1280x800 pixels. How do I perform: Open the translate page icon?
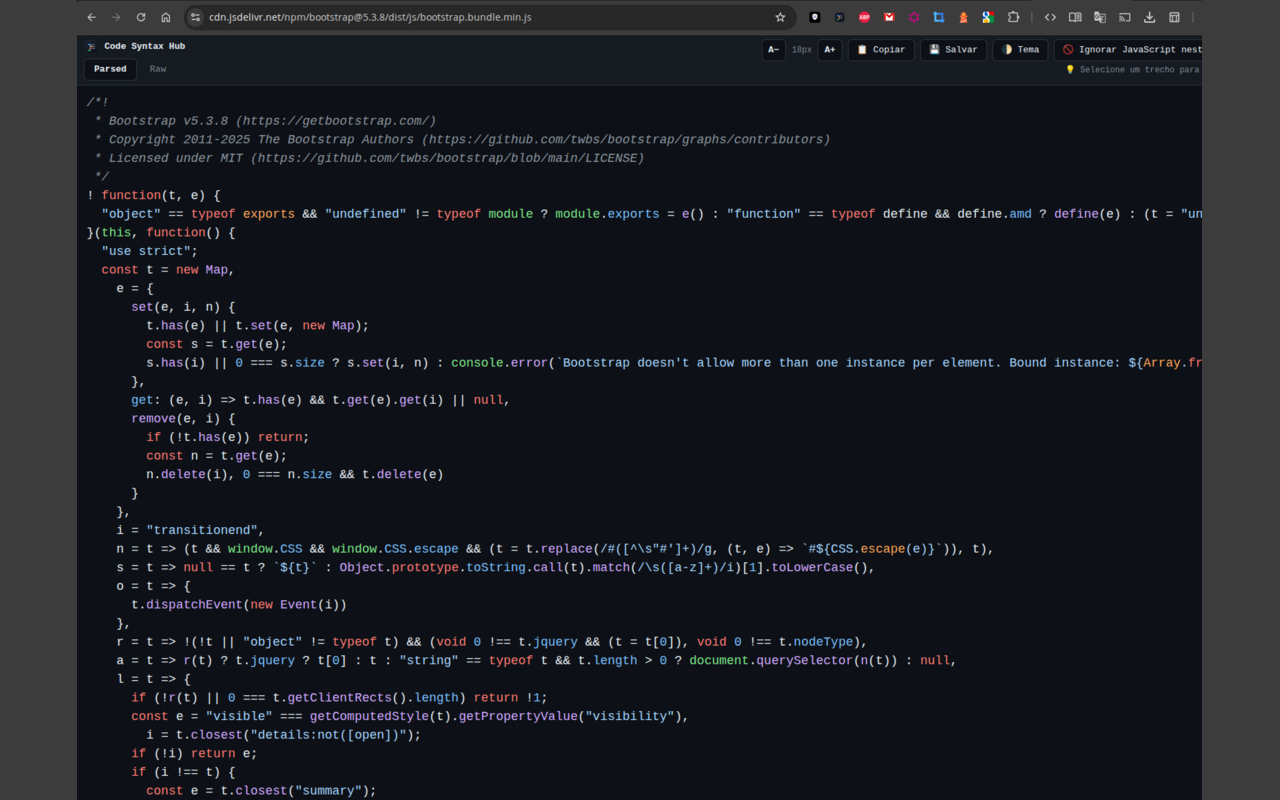pos(1100,17)
